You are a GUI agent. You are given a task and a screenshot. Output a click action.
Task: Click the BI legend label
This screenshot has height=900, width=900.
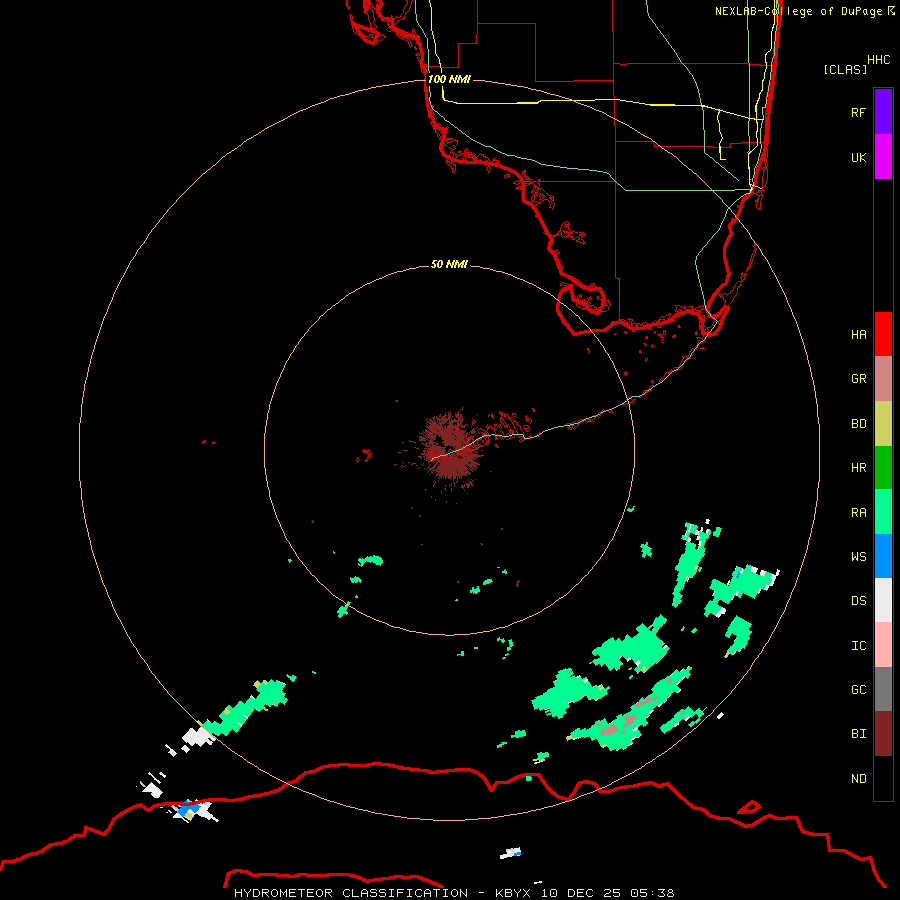pyautogui.click(x=858, y=734)
